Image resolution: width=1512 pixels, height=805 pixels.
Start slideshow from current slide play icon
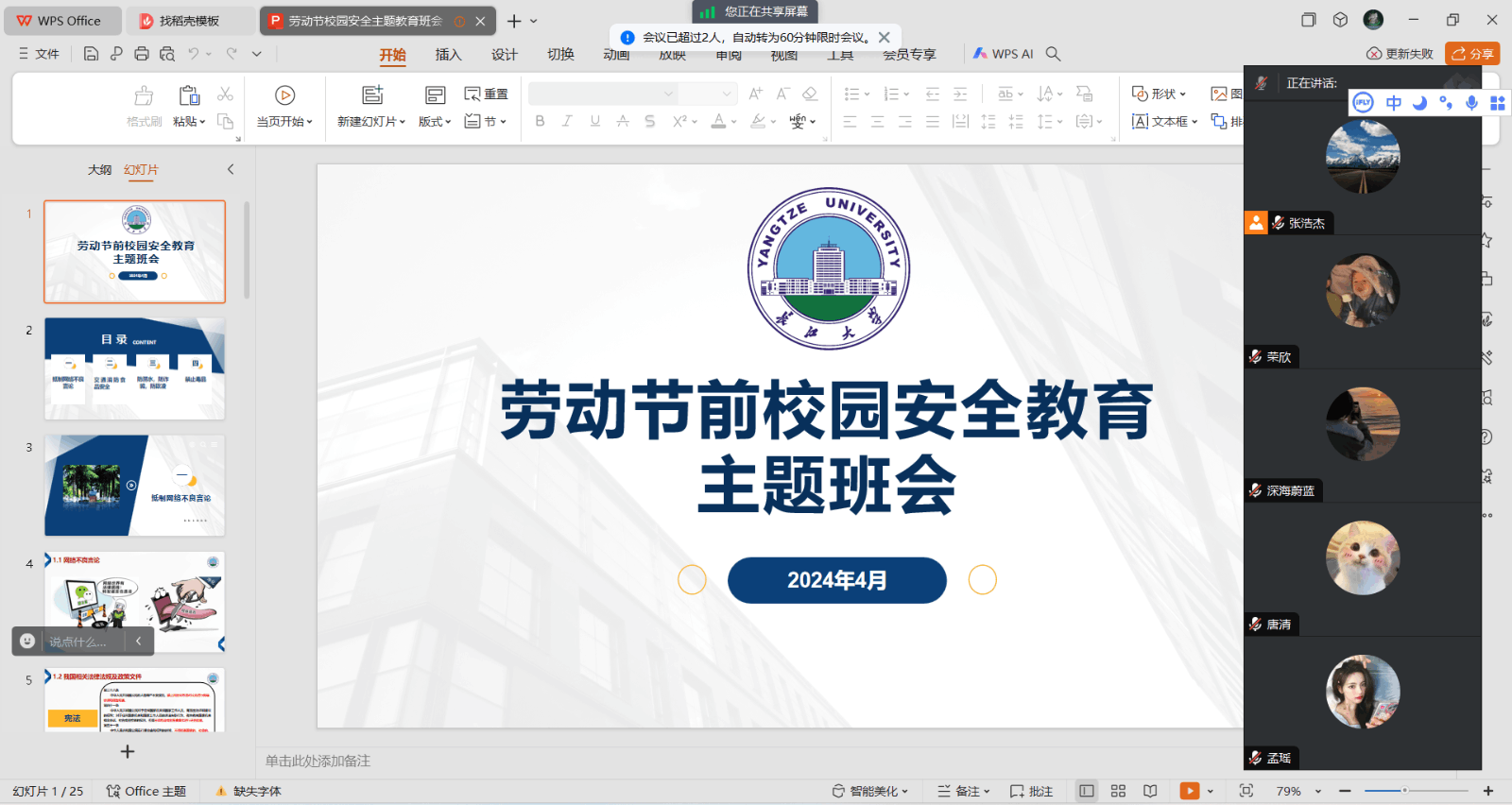284,95
